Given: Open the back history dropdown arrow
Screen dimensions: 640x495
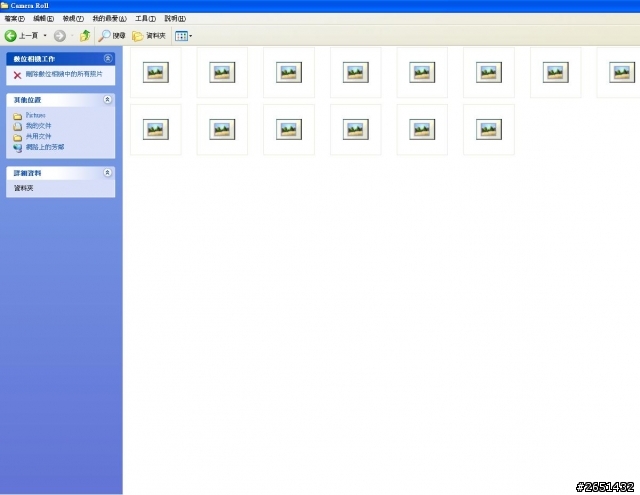Looking at the screenshot, I should [x=45, y=36].
